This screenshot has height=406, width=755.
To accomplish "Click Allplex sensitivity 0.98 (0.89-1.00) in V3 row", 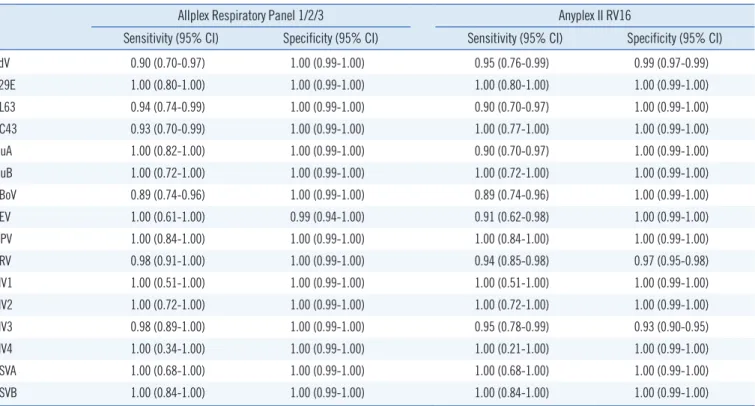I will 168,327.
